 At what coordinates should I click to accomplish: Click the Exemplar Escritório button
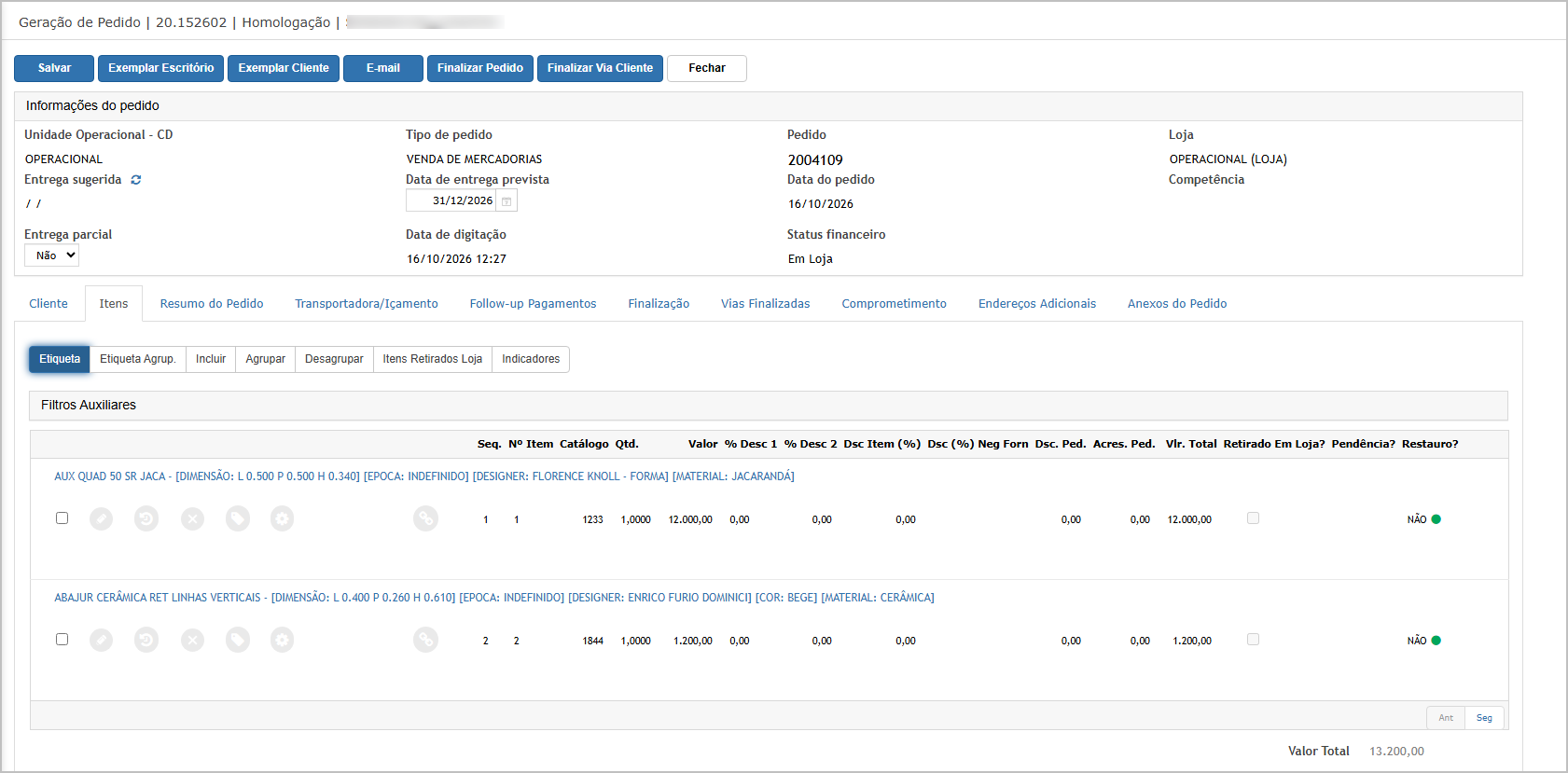pyautogui.click(x=160, y=68)
